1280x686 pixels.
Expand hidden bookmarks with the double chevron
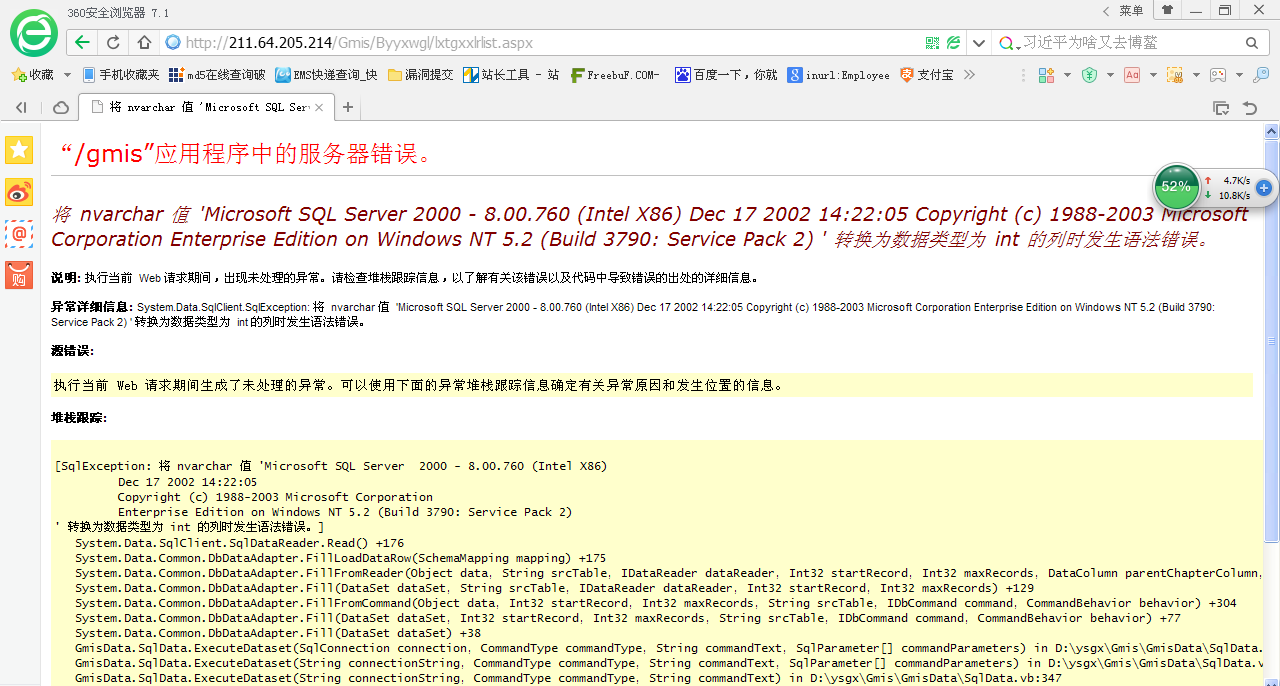[x=969, y=75]
